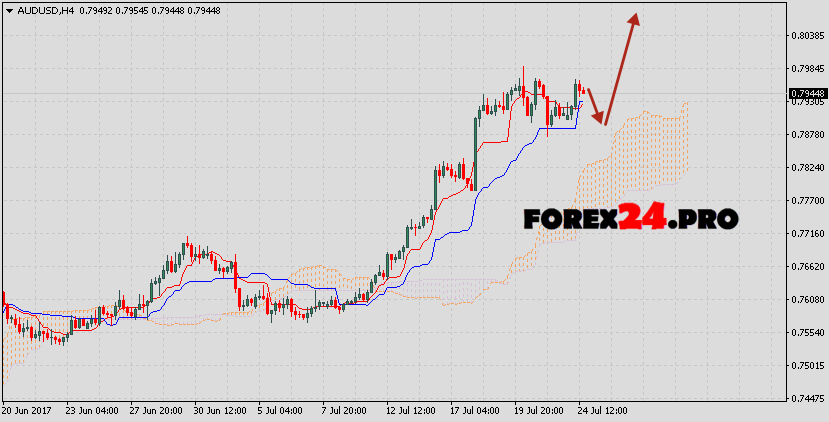Viewport: 829px width, 422px height.
Task: Click the 0.76080 price level label
Action: pos(806,300)
